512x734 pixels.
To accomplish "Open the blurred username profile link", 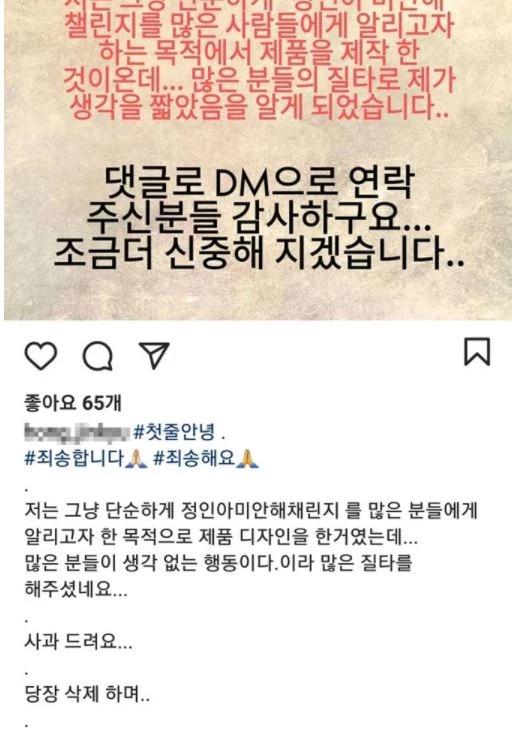I will click(76, 432).
